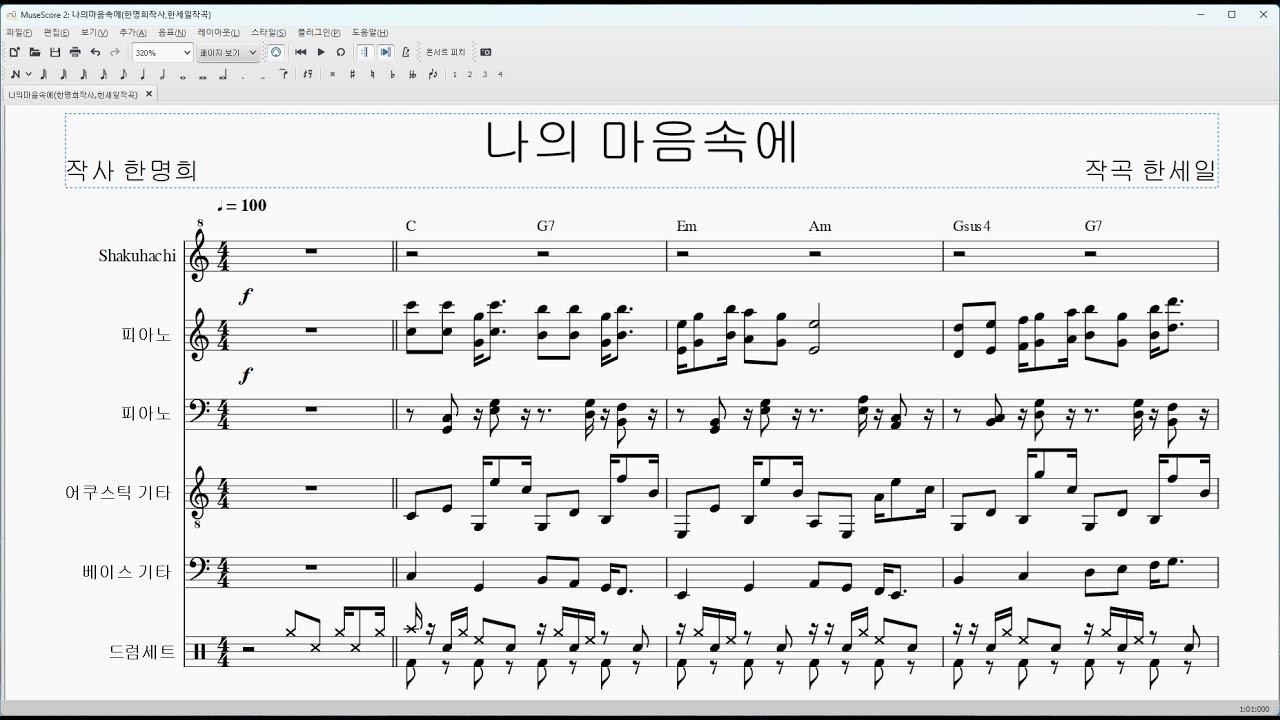1280x720 pixels.
Task: Select voice 4
Action: tap(500, 74)
